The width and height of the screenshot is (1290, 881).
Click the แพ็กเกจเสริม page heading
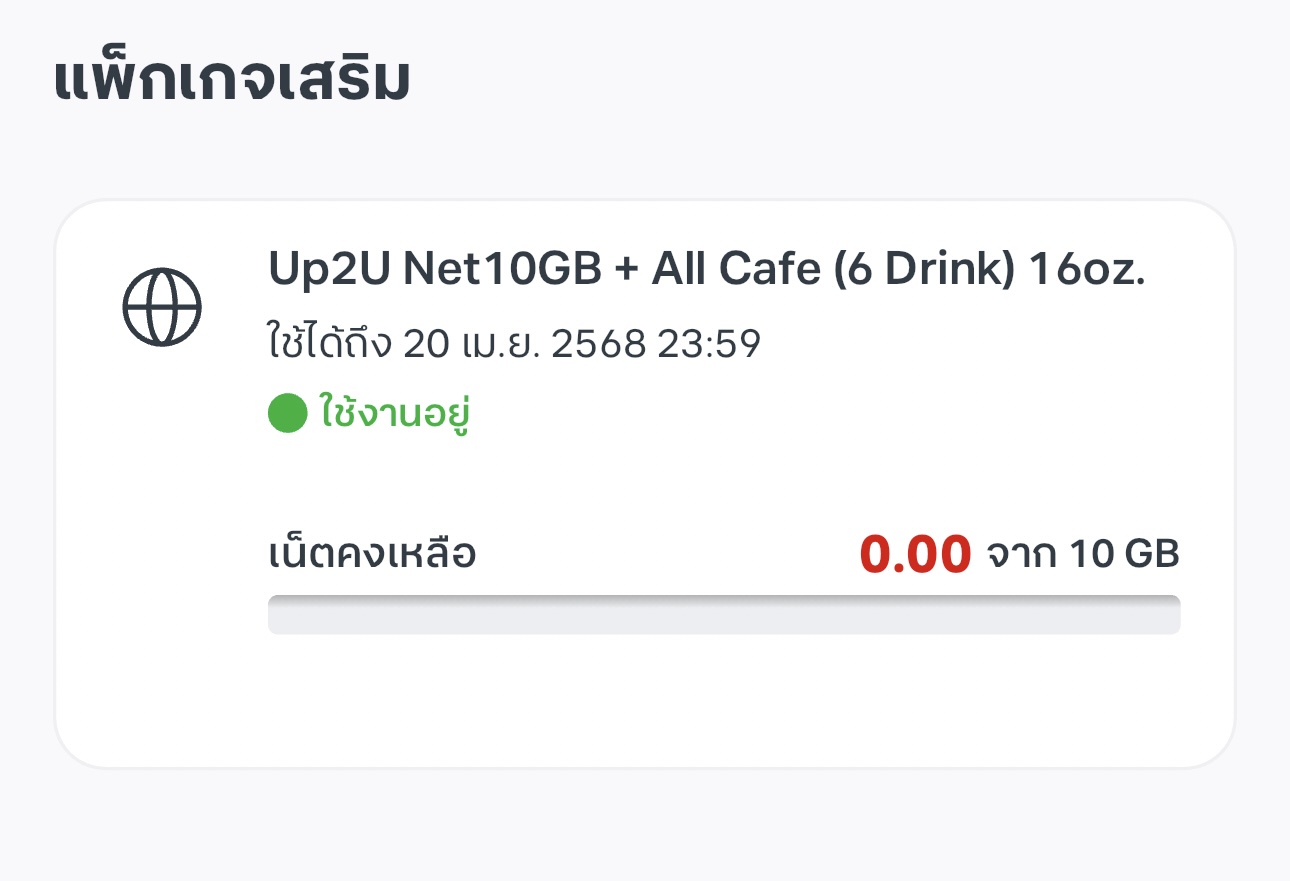tap(231, 82)
